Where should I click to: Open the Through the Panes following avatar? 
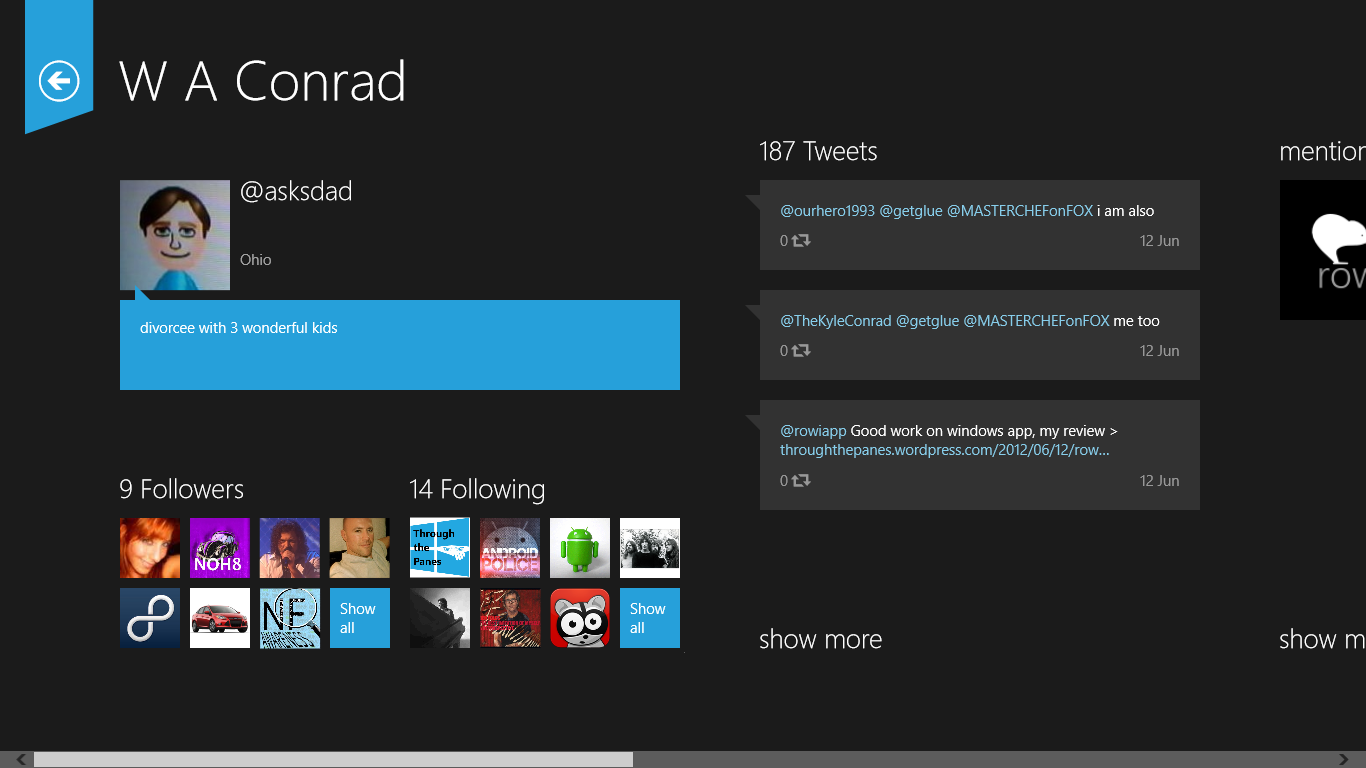(440, 548)
